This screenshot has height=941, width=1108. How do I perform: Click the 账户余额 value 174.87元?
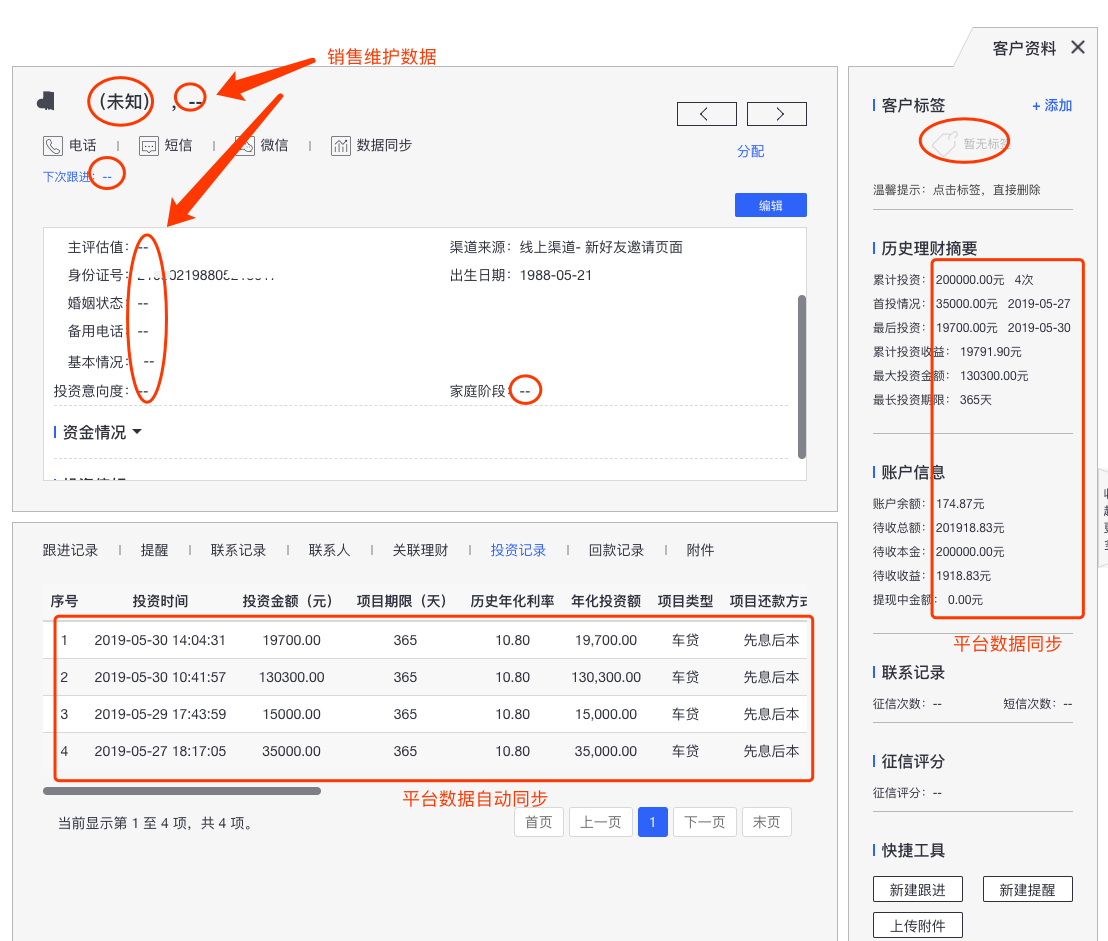pyautogui.click(x=960, y=504)
